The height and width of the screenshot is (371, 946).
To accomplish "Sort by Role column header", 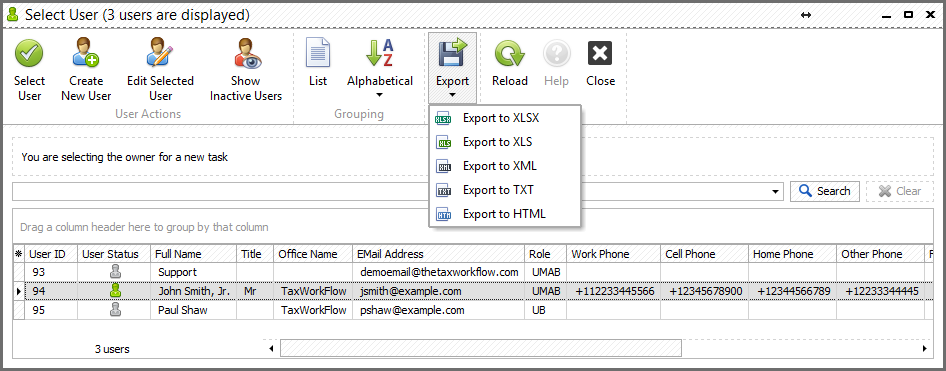I will (x=545, y=254).
